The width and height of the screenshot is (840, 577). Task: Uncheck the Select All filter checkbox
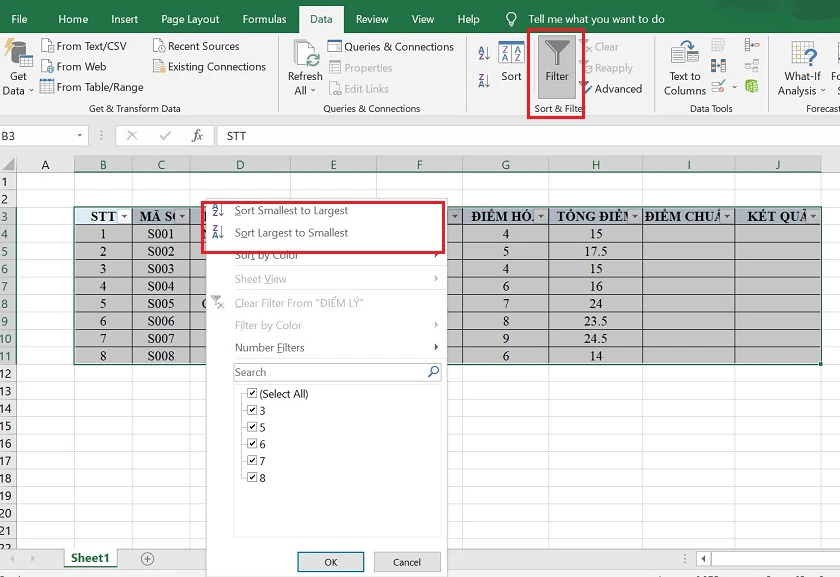(252, 393)
